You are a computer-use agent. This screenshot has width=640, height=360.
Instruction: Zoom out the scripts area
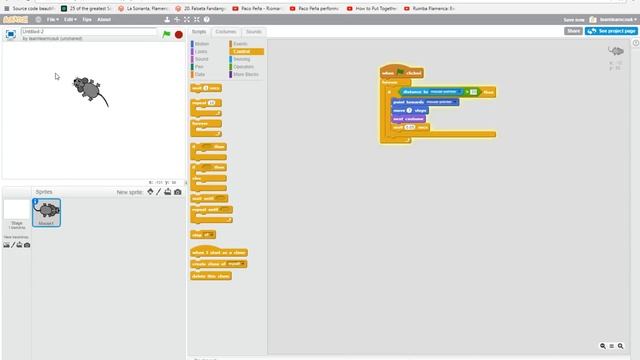click(x=603, y=346)
